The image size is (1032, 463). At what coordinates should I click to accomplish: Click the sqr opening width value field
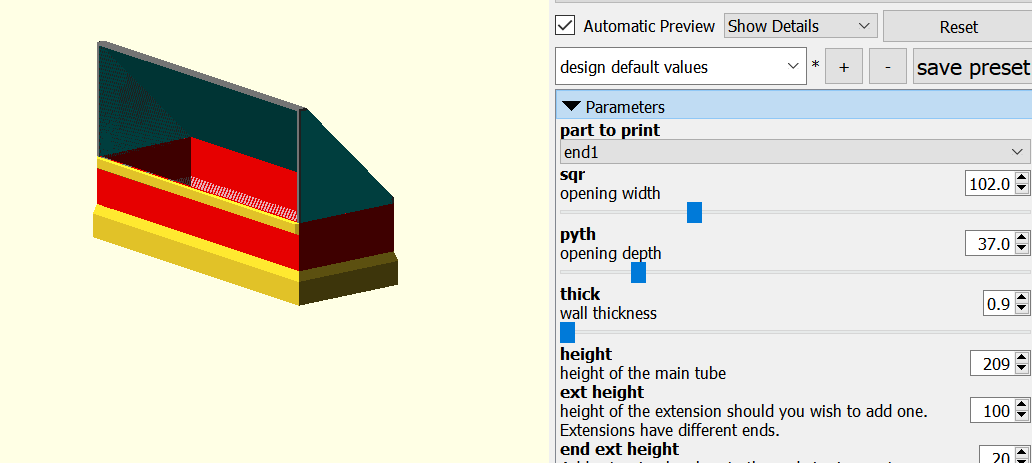point(990,184)
